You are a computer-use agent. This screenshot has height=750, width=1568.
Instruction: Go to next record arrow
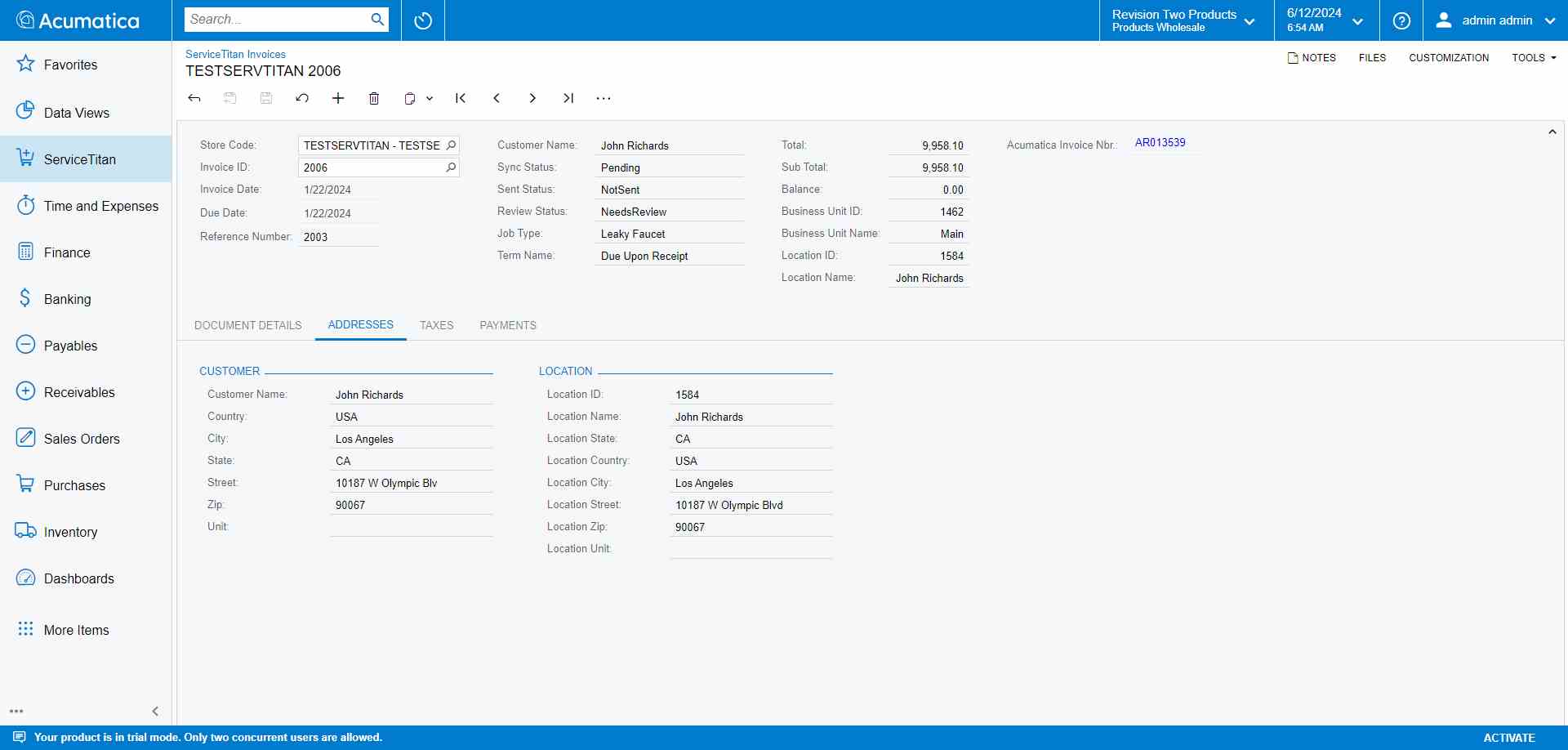[532, 98]
